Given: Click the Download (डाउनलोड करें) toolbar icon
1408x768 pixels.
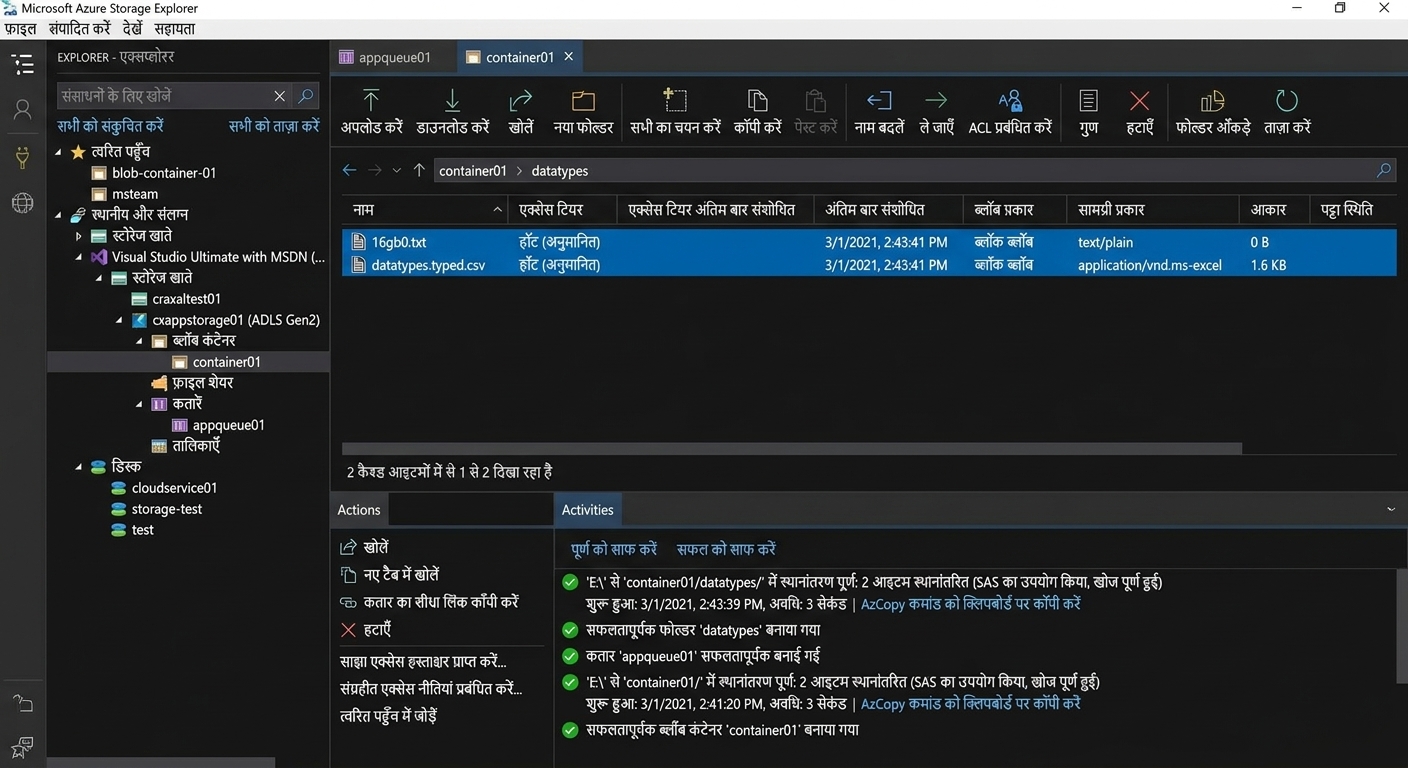Looking at the screenshot, I should (452, 101).
